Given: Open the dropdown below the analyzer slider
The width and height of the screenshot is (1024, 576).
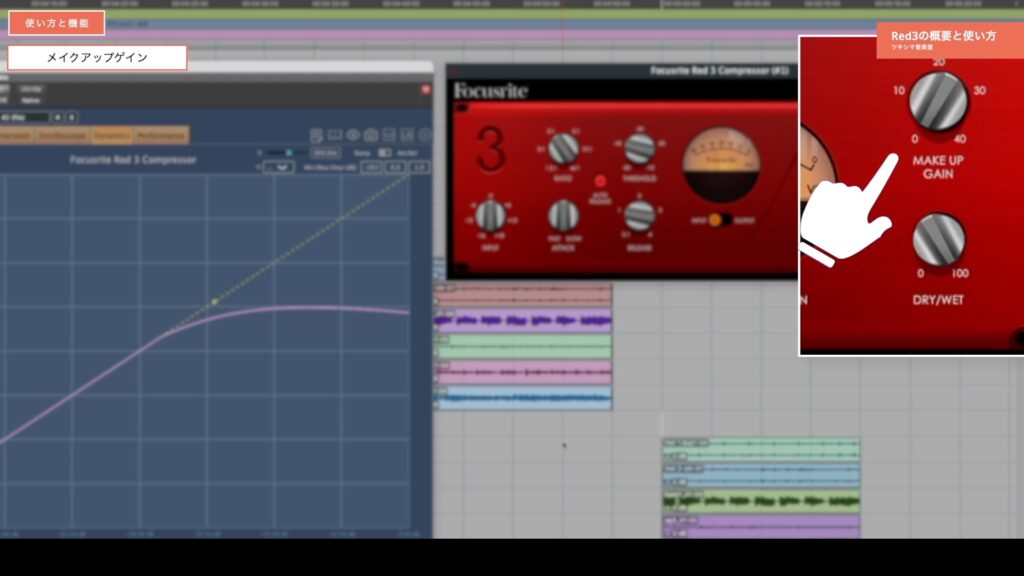Looking at the screenshot, I should click(x=279, y=167).
